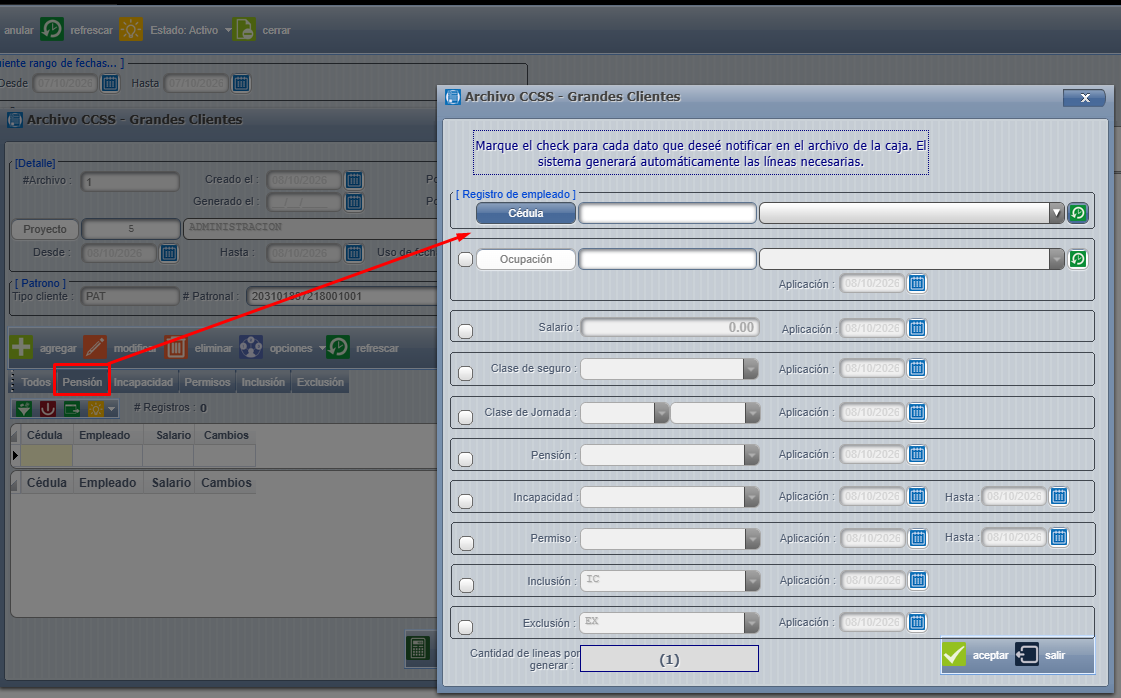This screenshot has width=1121, height=698.
Task: Enable the Ocupación checkbox
Action: click(465, 260)
